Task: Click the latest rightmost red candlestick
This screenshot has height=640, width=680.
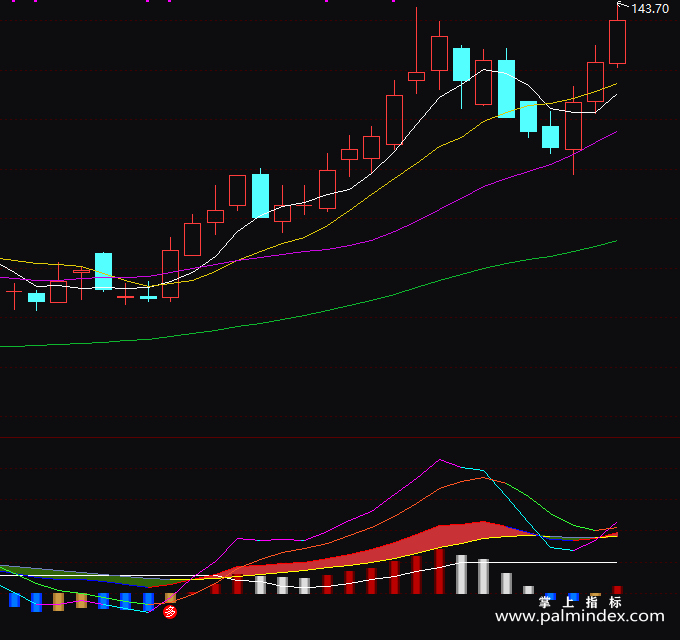Action: coord(617,42)
